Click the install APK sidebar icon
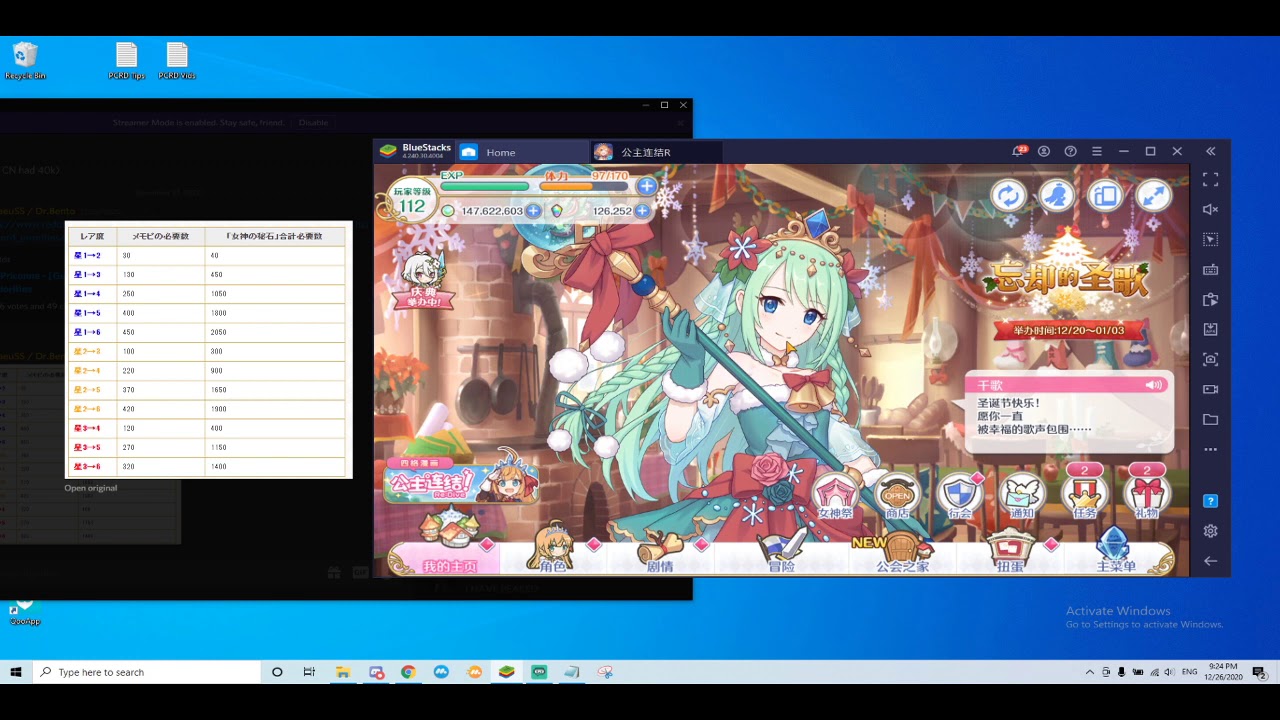 pos(1210,329)
